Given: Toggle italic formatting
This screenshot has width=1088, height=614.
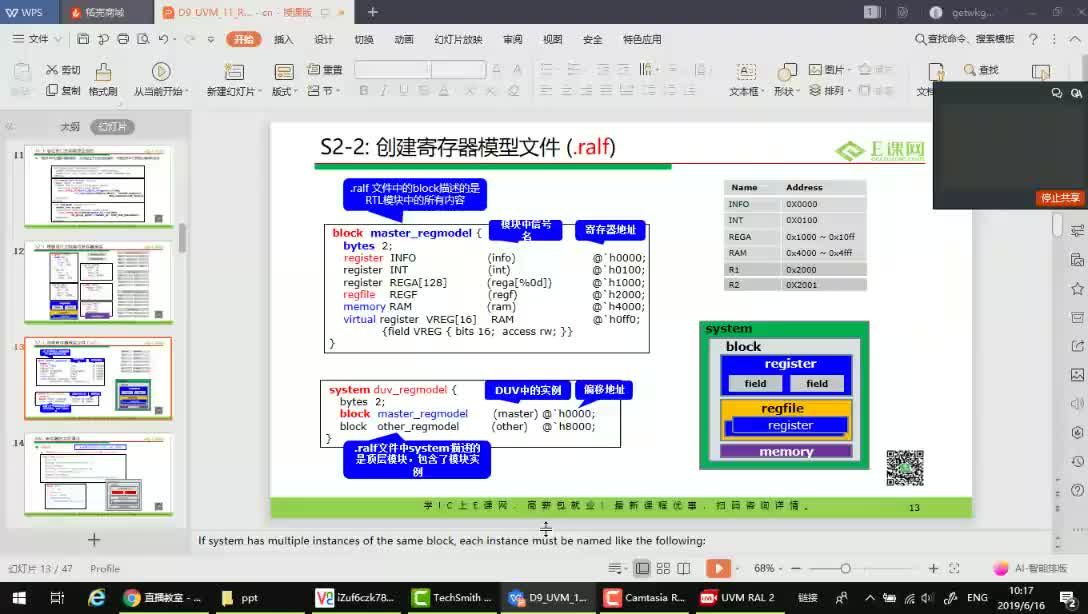Looking at the screenshot, I should 384,90.
